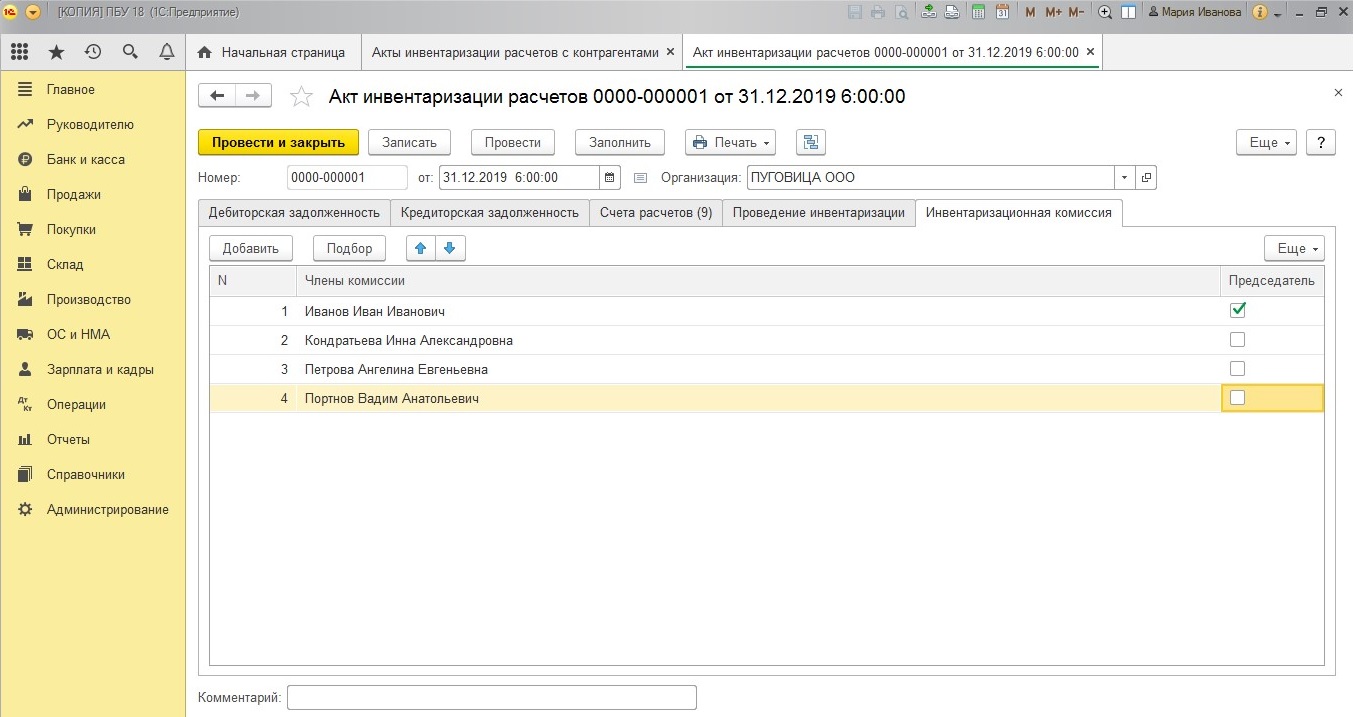Check chairman for Кондратьева Инна Александровна

point(1238,340)
